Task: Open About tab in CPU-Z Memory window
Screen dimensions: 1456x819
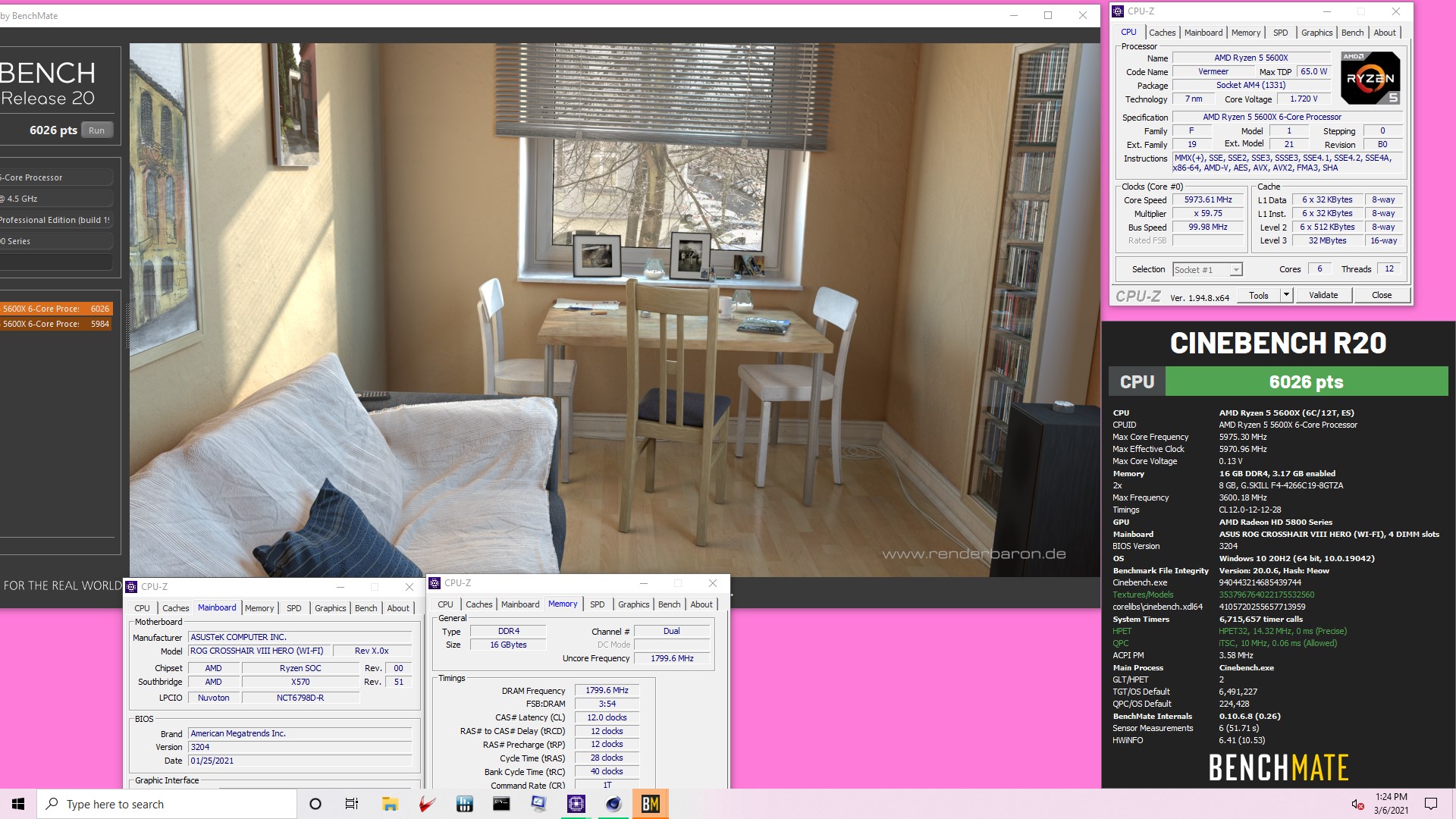Action: pyautogui.click(x=701, y=604)
